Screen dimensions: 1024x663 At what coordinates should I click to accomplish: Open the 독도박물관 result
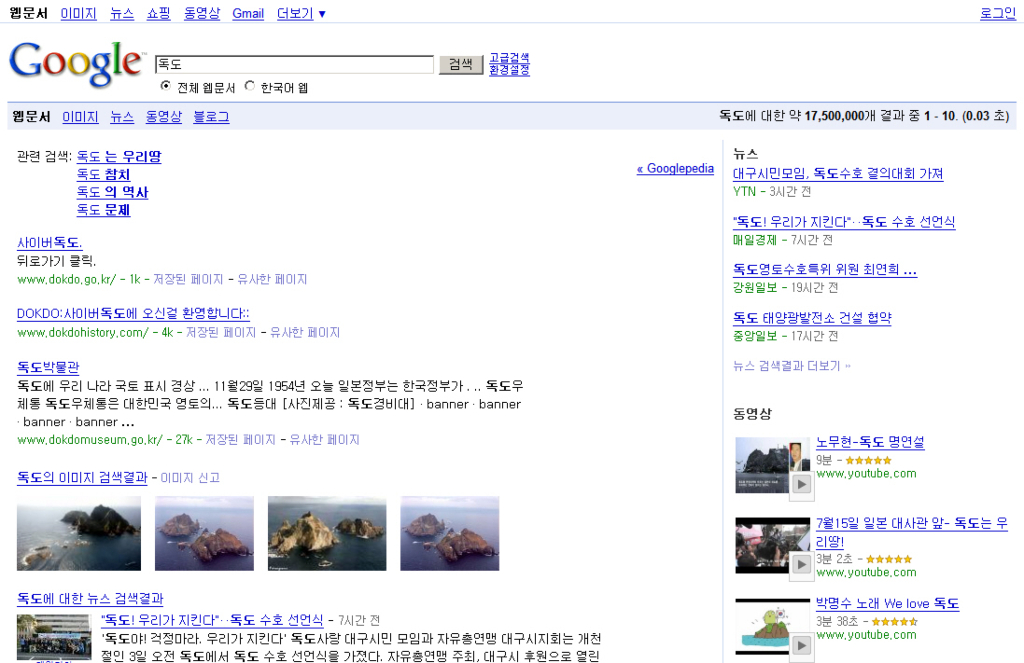[x=48, y=367]
